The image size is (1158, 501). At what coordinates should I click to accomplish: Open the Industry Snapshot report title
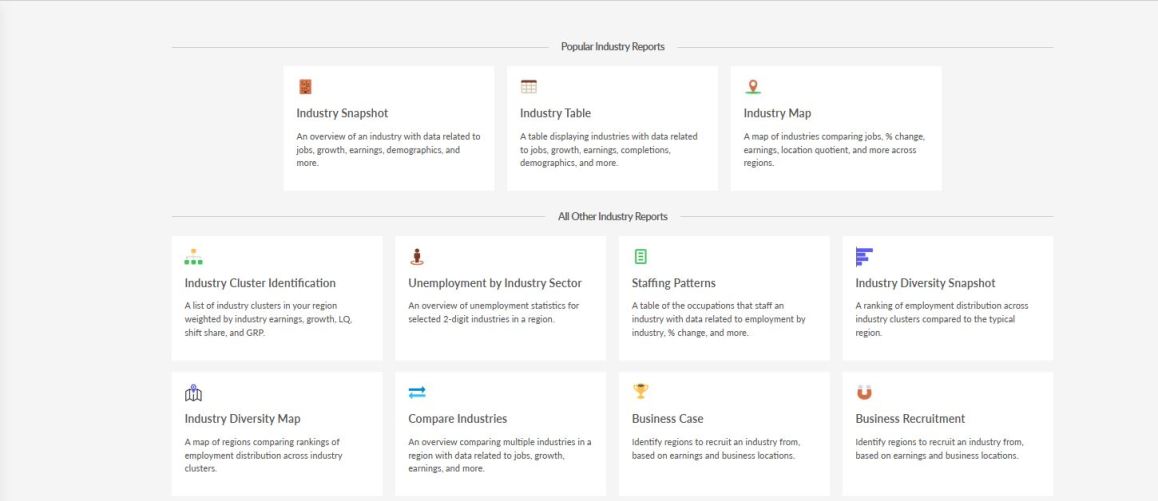click(x=342, y=113)
